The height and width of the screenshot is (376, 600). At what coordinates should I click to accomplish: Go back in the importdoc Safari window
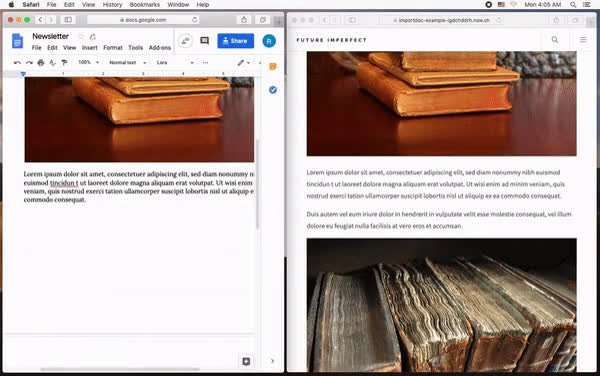tap(324, 20)
